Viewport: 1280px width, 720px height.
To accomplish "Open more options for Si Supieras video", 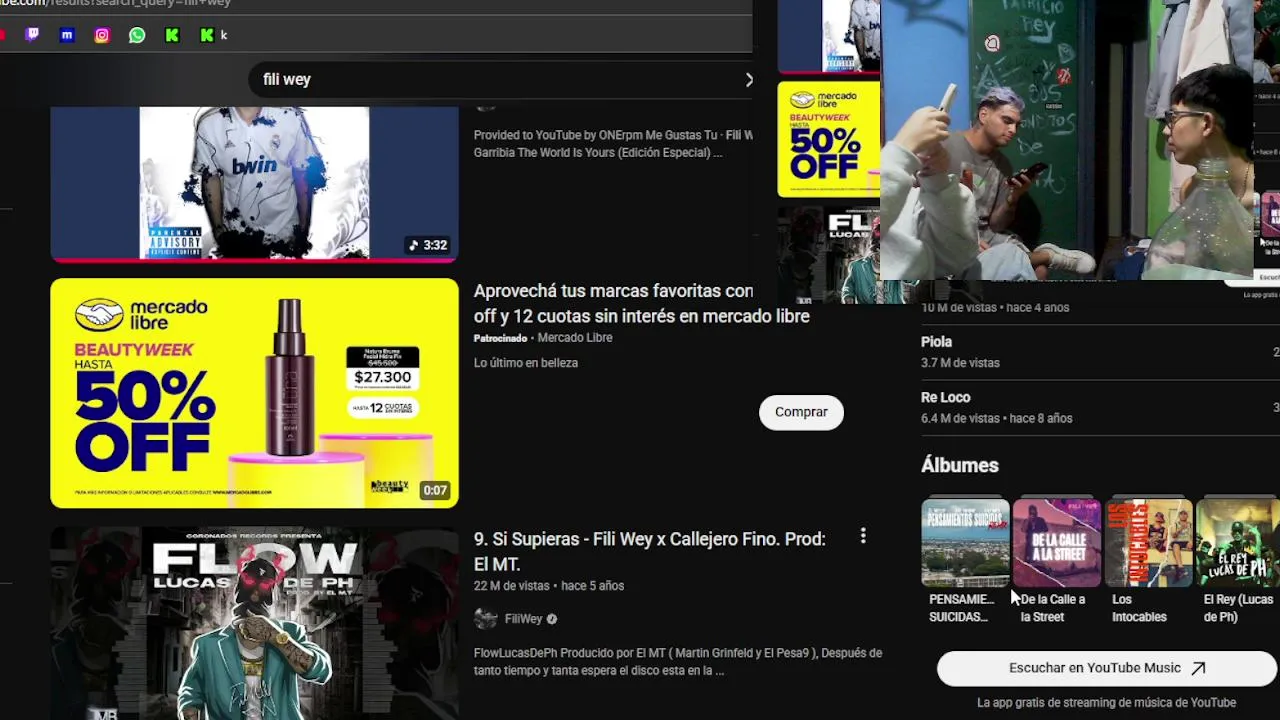I will 863,537.
